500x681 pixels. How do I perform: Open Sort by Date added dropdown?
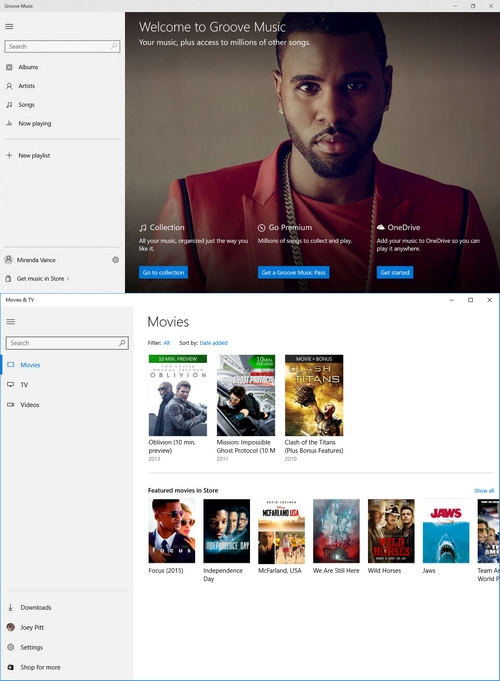click(213, 343)
